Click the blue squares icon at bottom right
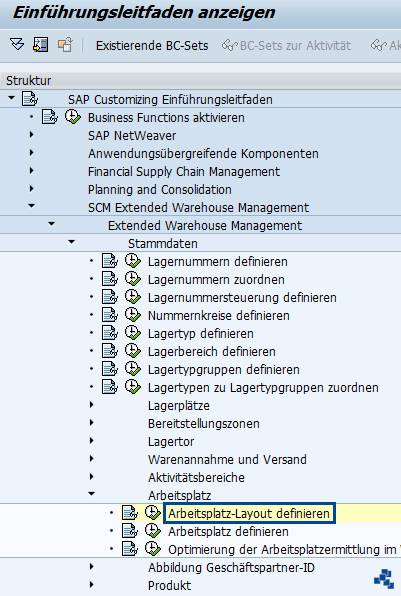401x596 pixels. [x=384, y=579]
